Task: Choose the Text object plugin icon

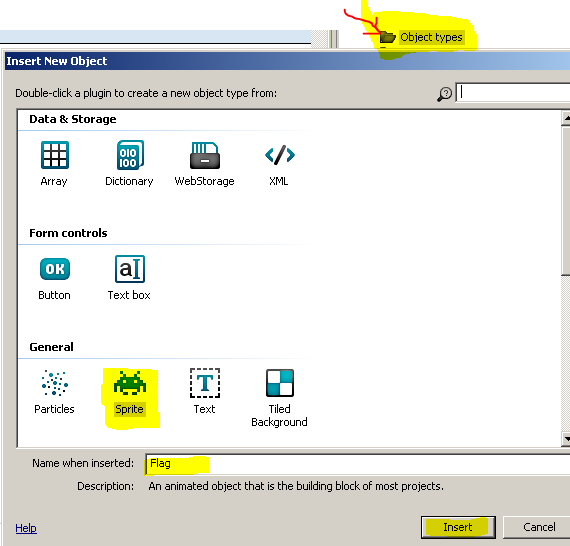Action: click(205, 383)
